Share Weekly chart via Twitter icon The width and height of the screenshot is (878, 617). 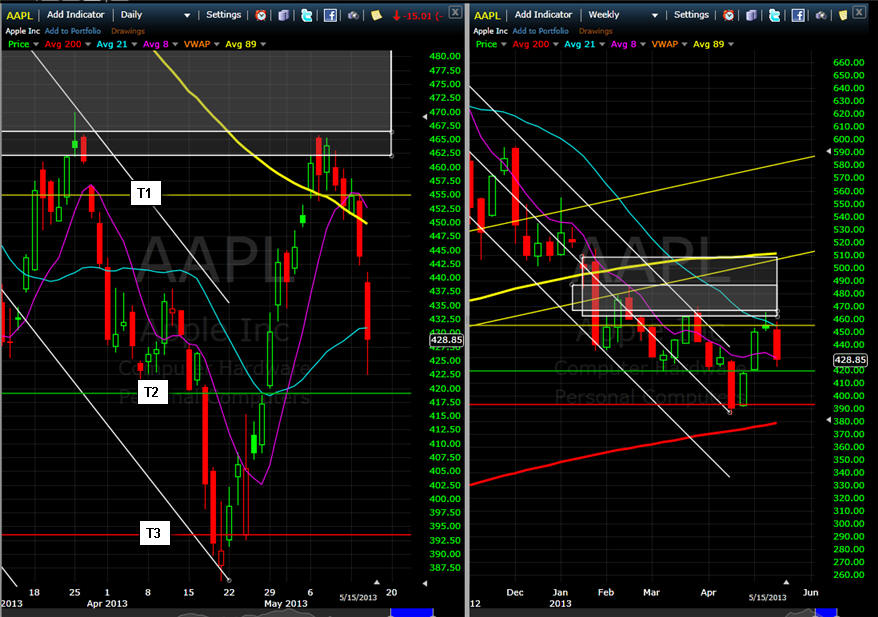pyautogui.click(x=774, y=15)
